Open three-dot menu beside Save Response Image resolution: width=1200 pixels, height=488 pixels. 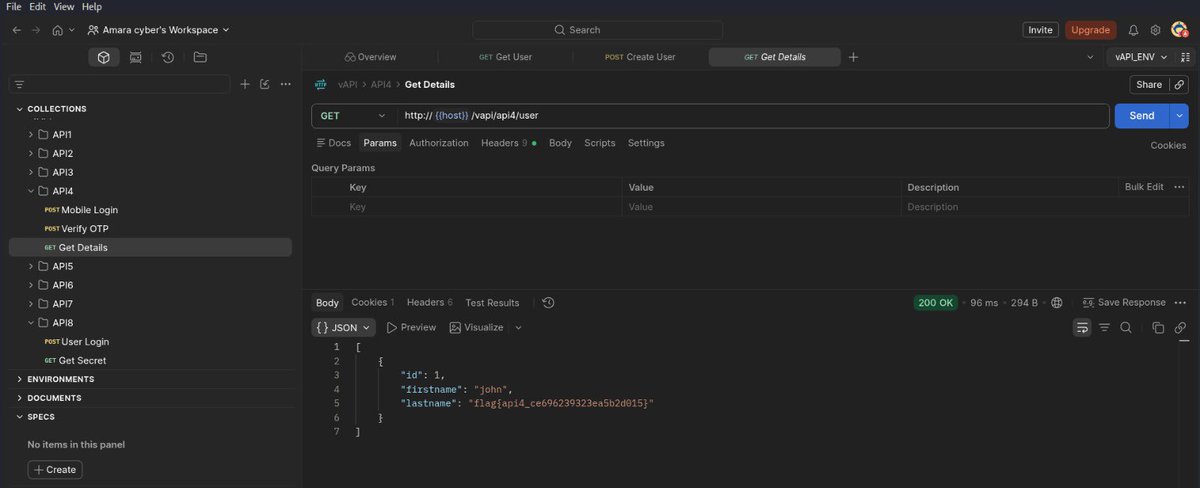(x=1181, y=302)
